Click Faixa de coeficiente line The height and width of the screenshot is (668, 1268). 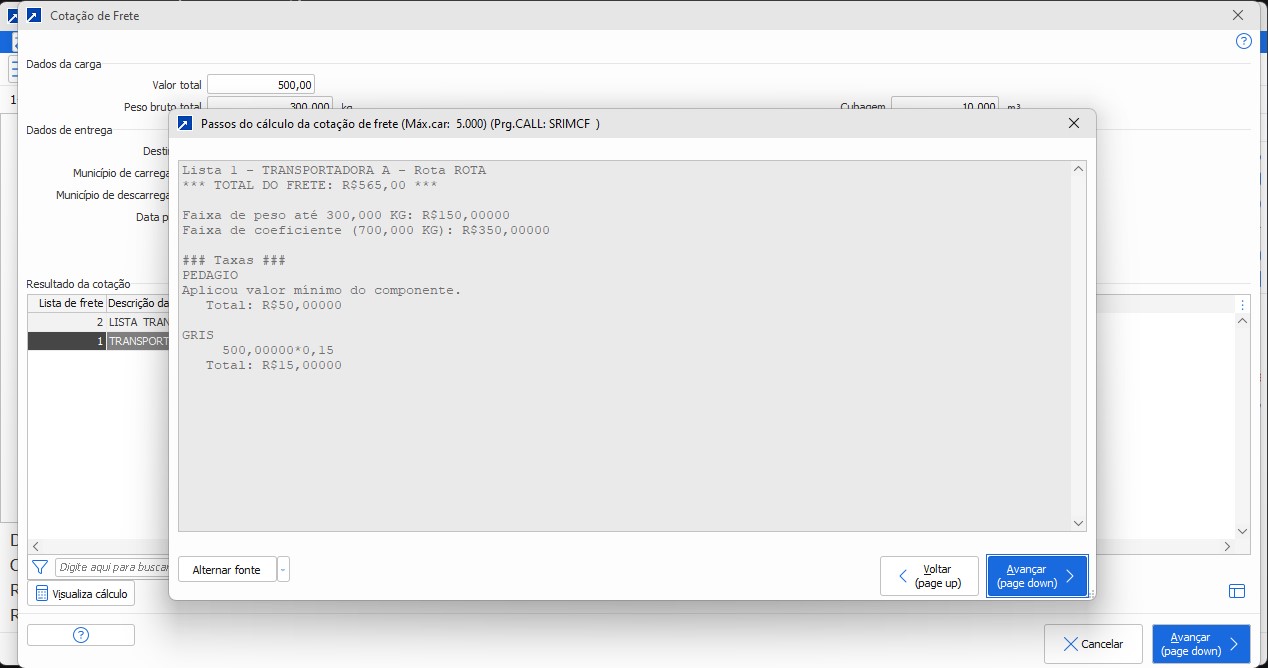click(366, 230)
